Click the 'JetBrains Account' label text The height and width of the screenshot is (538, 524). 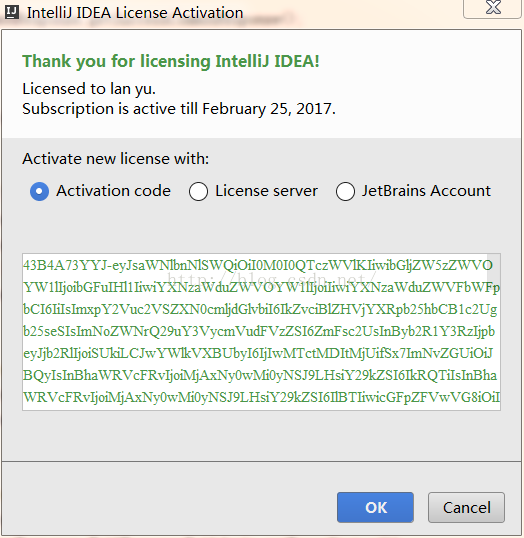[426, 191]
